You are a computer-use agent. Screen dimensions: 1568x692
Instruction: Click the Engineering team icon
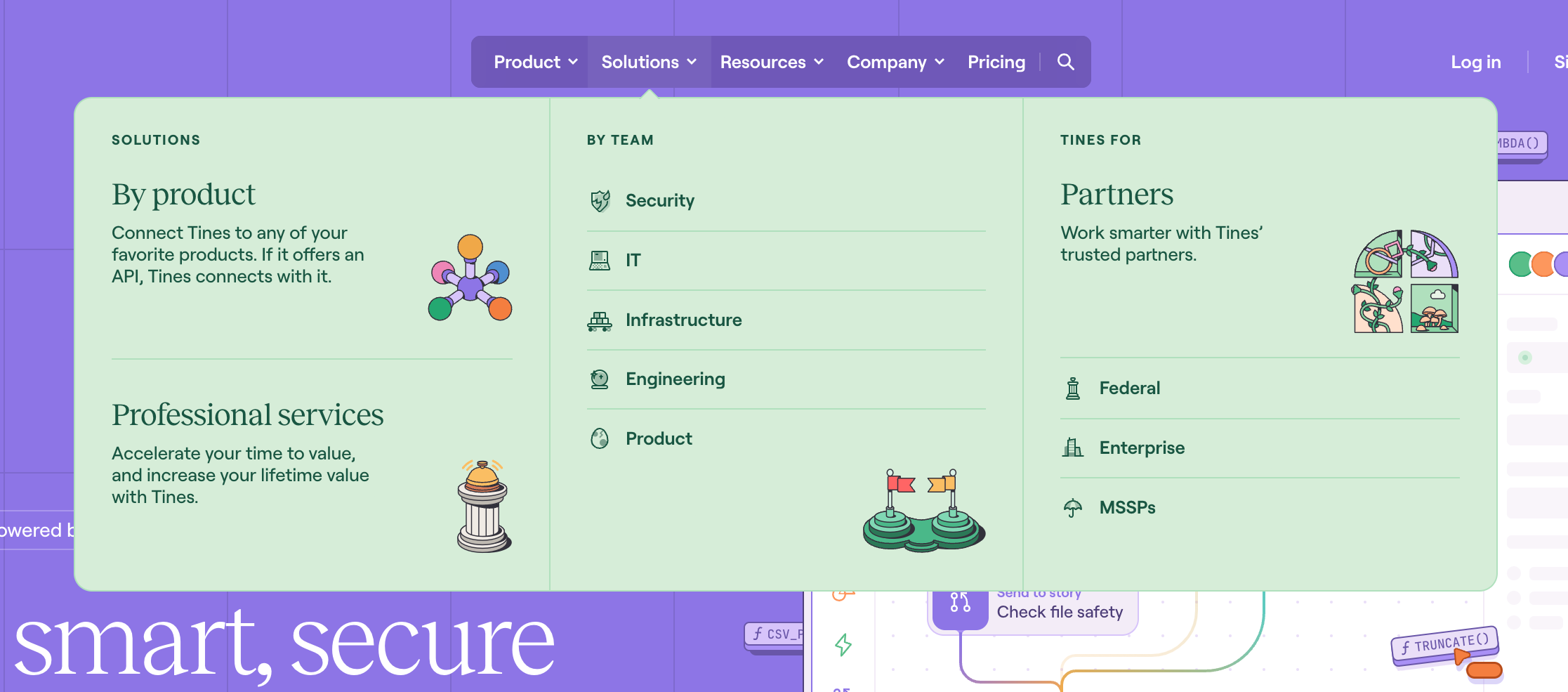[x=599, y=379]
